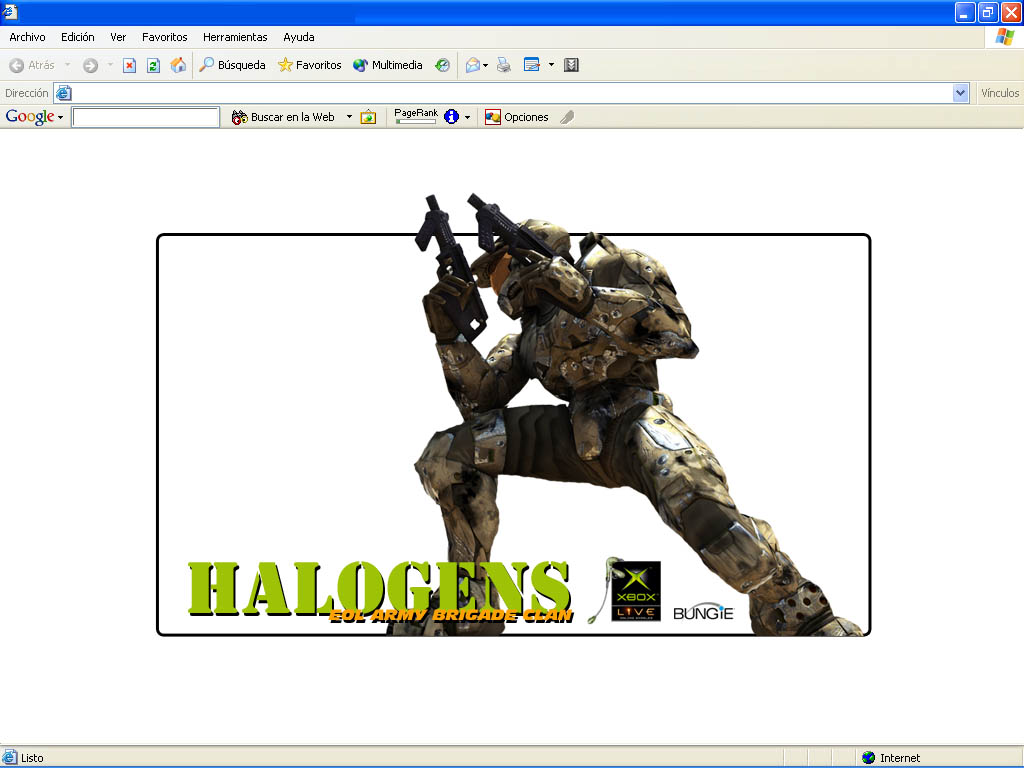Expand the Buscar en la Web dropdown arrow
1024x768 pixels.
tap(349, 117)
